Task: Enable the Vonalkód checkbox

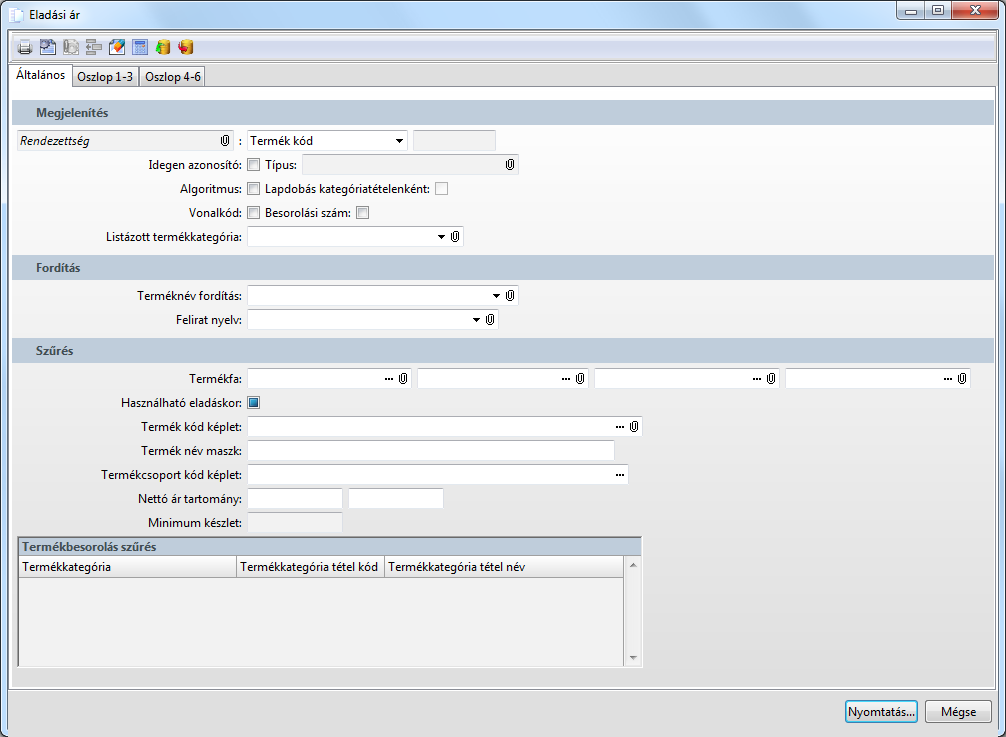Action: 253,213
